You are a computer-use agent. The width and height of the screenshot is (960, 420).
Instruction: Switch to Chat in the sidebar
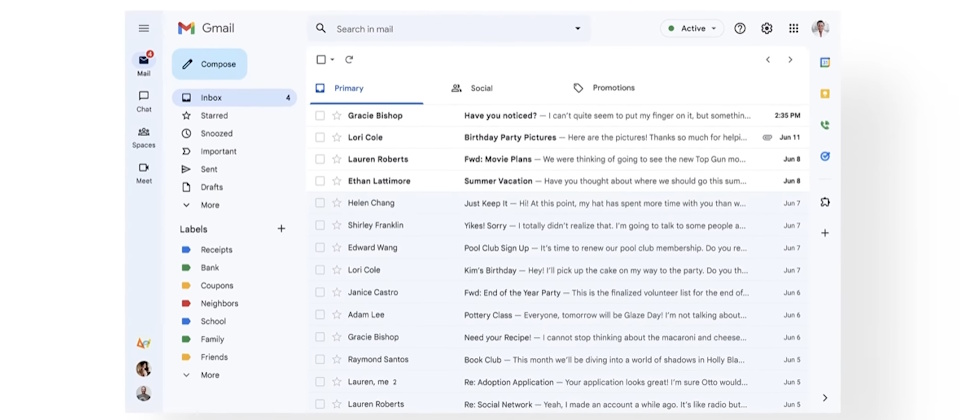tap(144, 101)
